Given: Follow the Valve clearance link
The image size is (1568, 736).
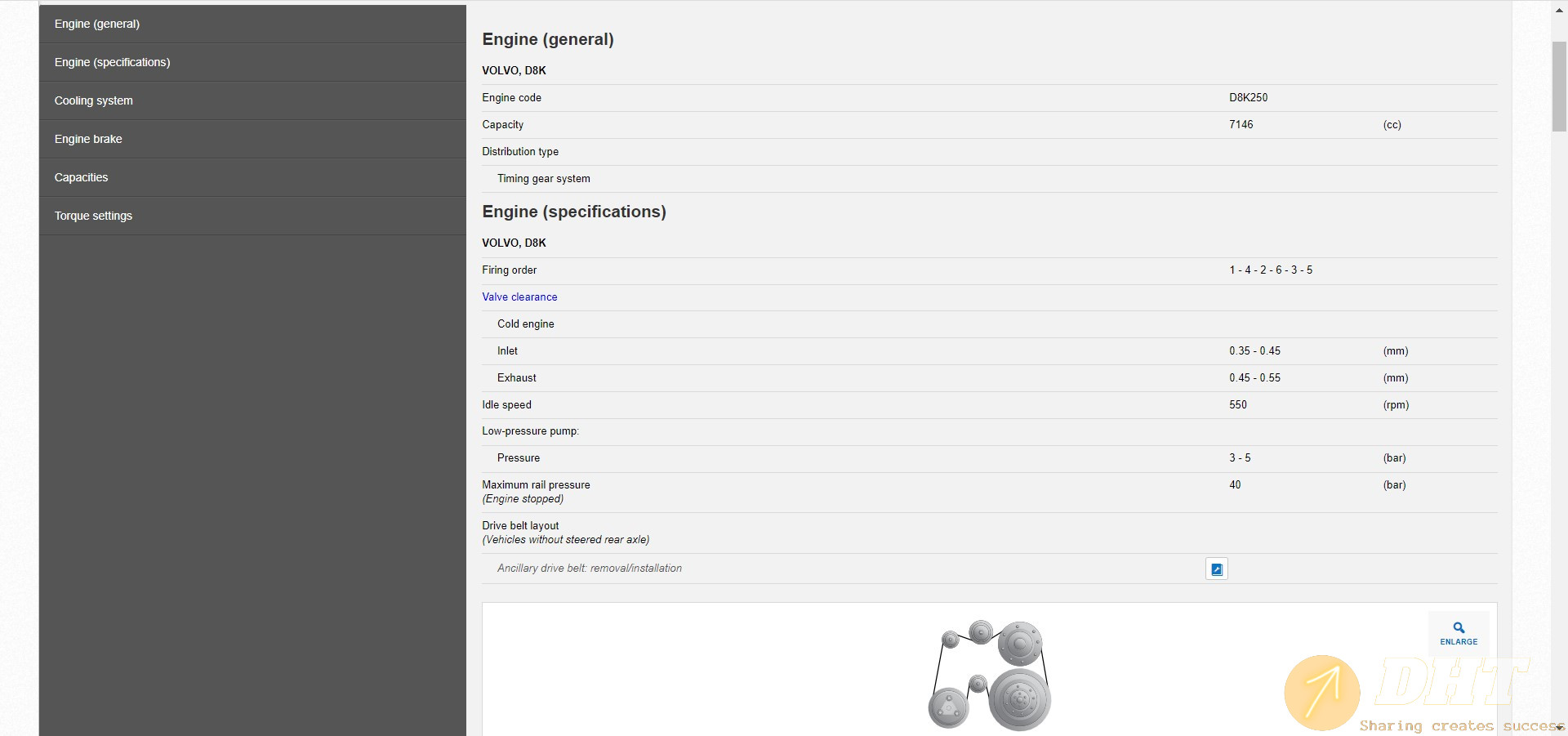Looking at the screenshot, I should (519, 297).
